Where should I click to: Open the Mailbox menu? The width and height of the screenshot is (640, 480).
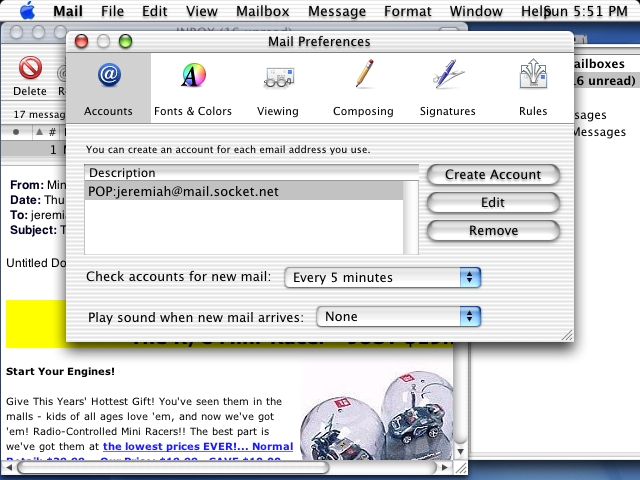click(x=262, y=11)
